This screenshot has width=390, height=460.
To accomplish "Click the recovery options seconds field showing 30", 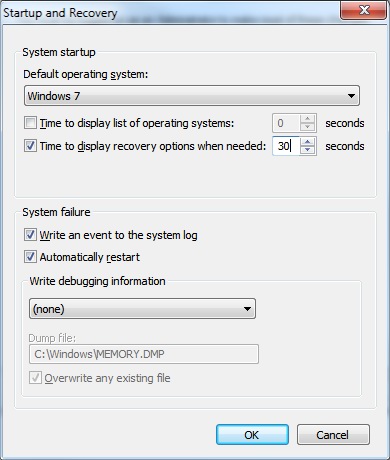I will (x=286, y=146).
